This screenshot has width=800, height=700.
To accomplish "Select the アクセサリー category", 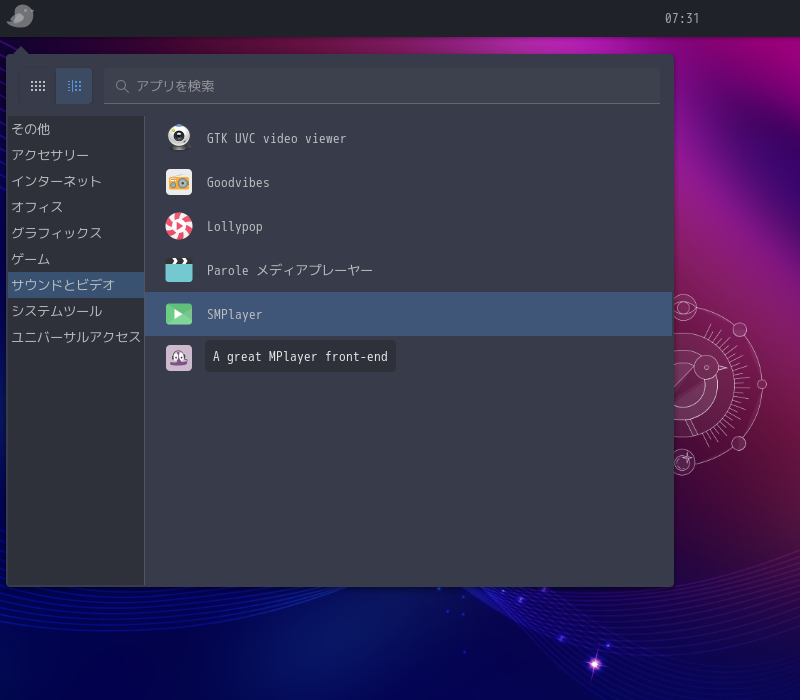I will click(76, 155).
